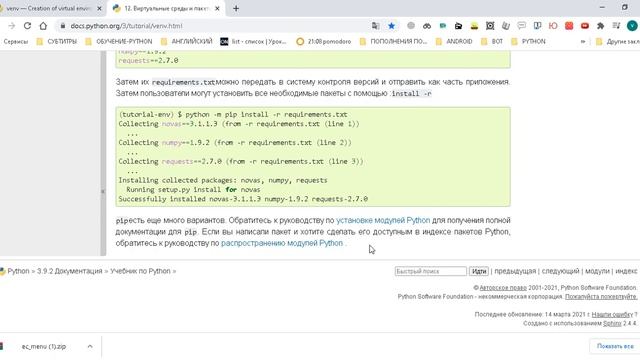The image size is (640, 360).
Task: Open the ANDROID bookmark folder
Action: coord(454,42)
